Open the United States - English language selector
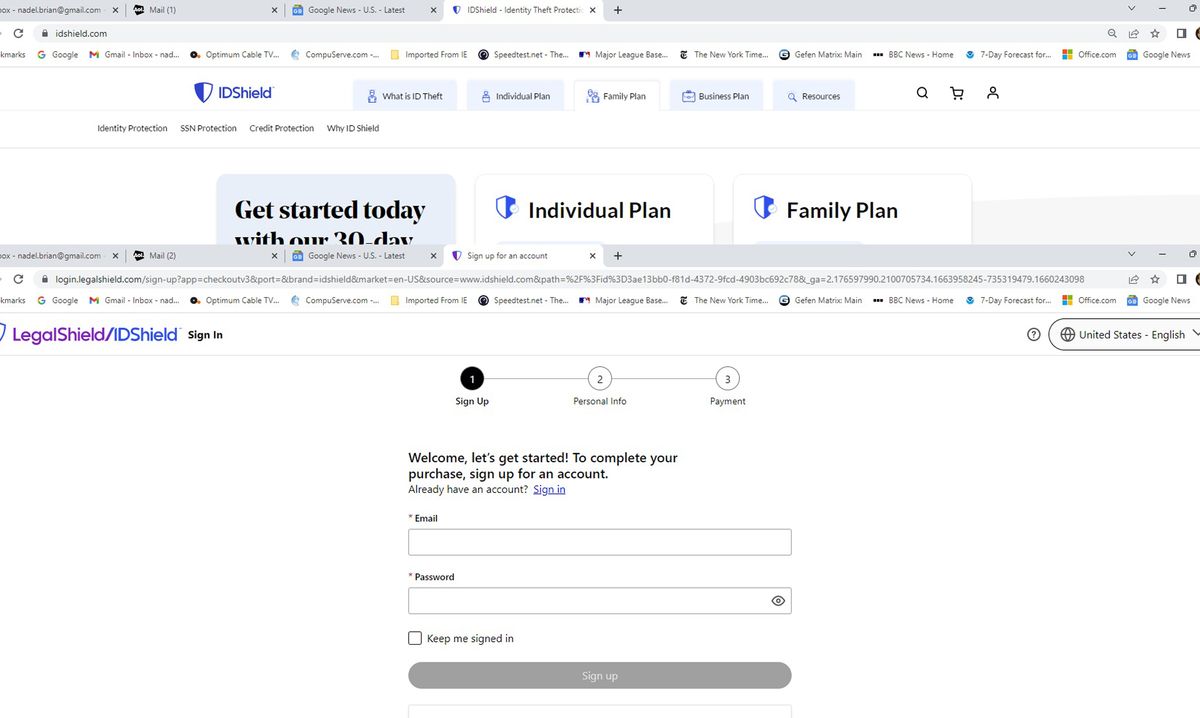 tap(1124, 334)
